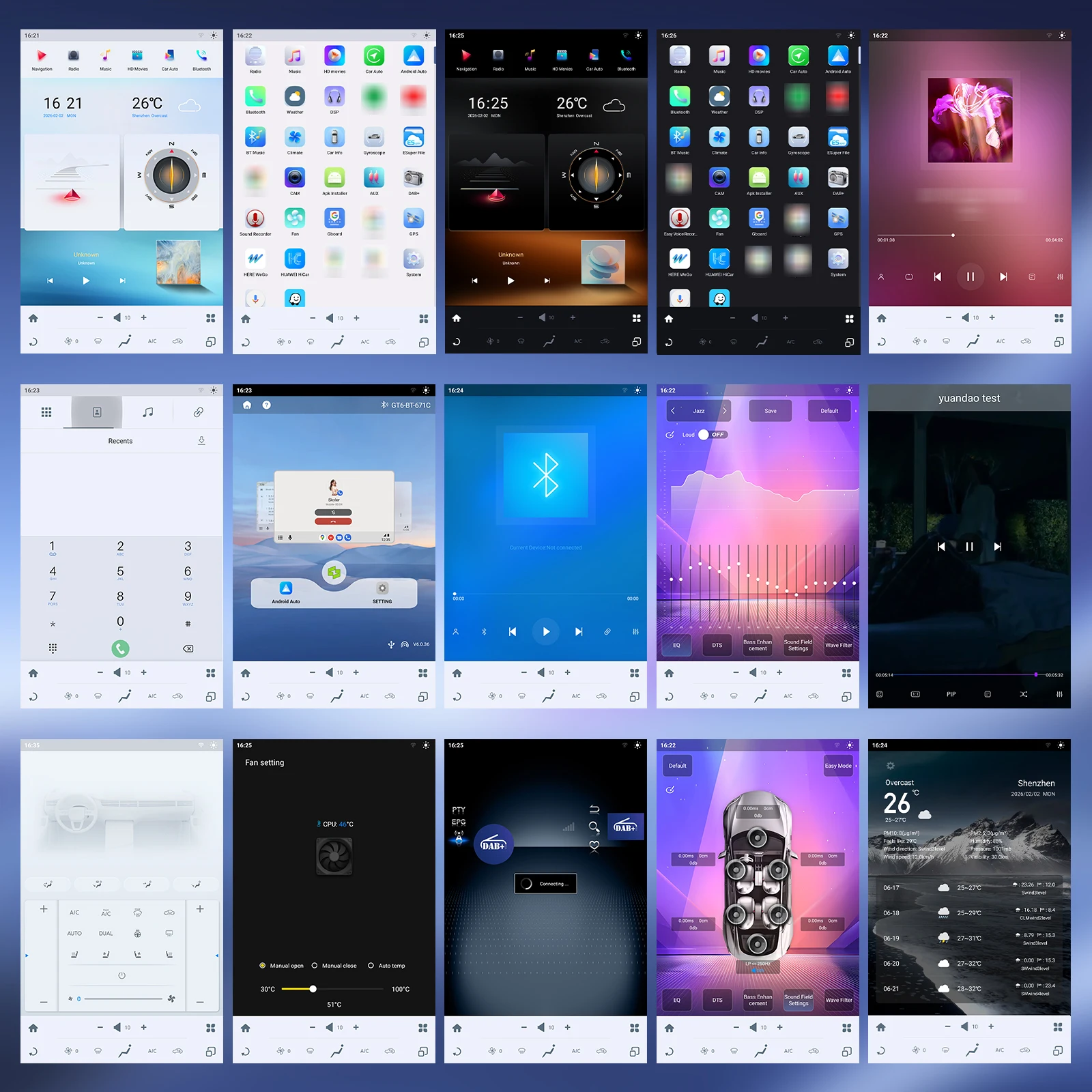Click Default next to Save on equalizer
The height and width of the screenshot is (1092, 1092).
(x=829, y=411)
